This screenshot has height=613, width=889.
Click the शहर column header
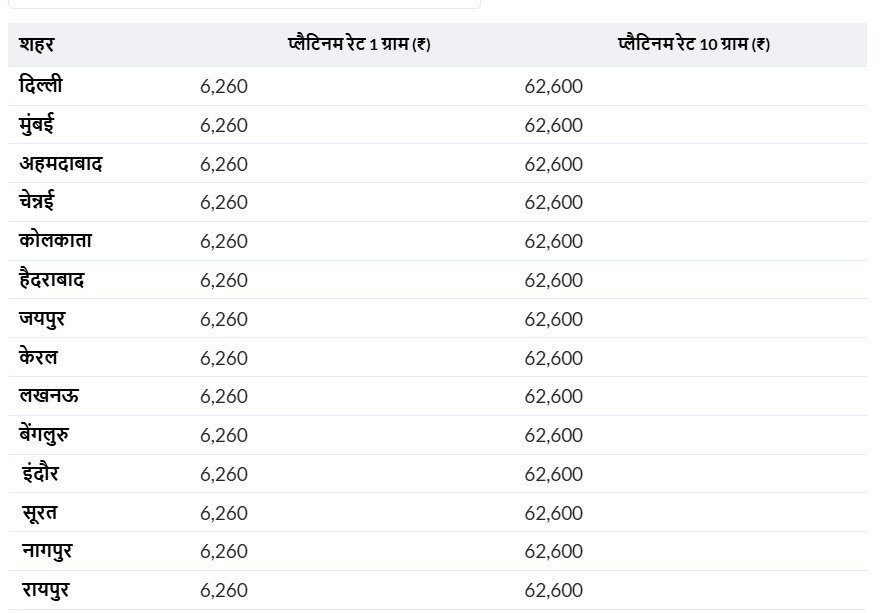click(36, 45)
